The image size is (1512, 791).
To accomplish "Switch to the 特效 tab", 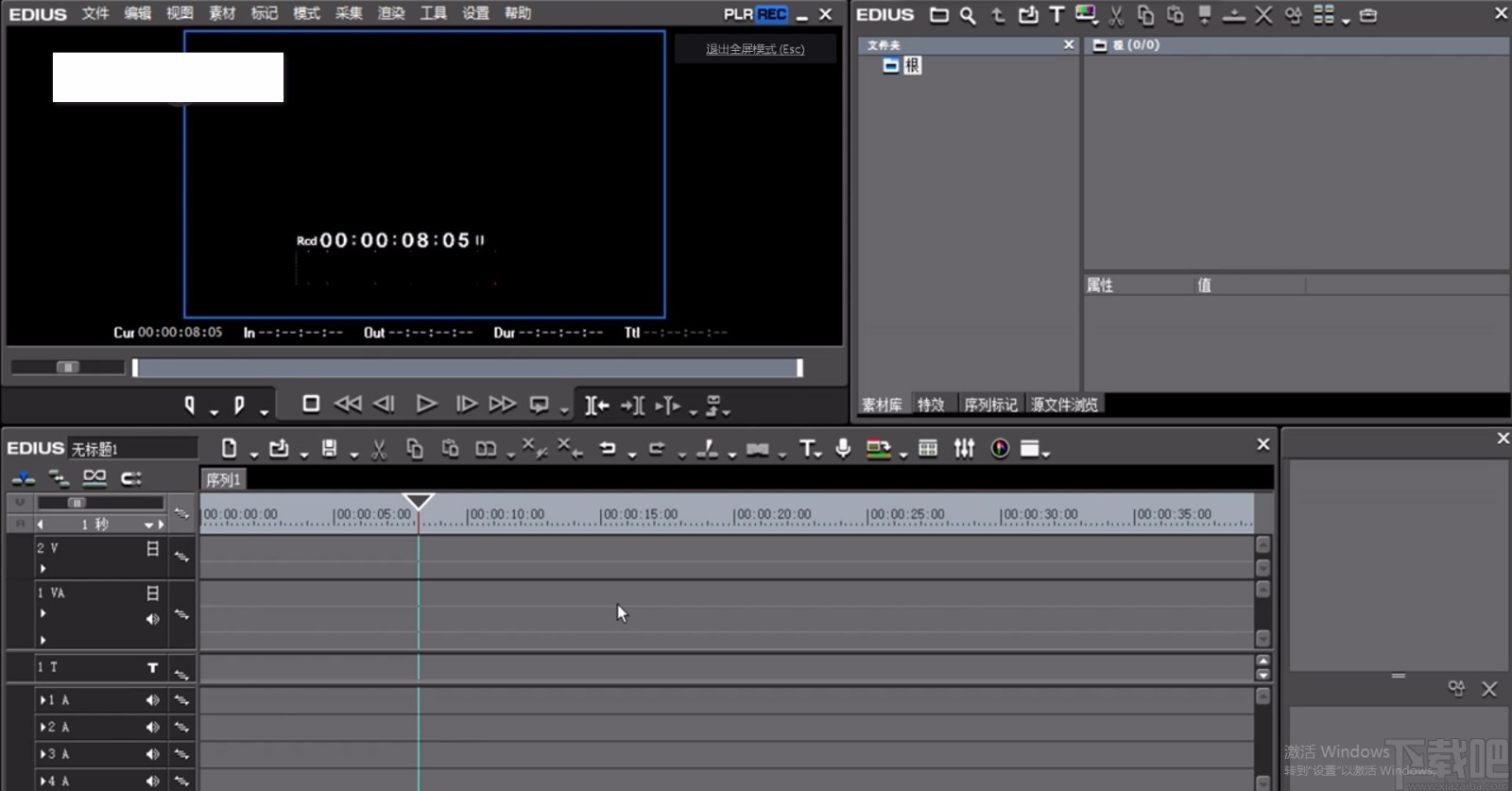I will click(931, 404).
